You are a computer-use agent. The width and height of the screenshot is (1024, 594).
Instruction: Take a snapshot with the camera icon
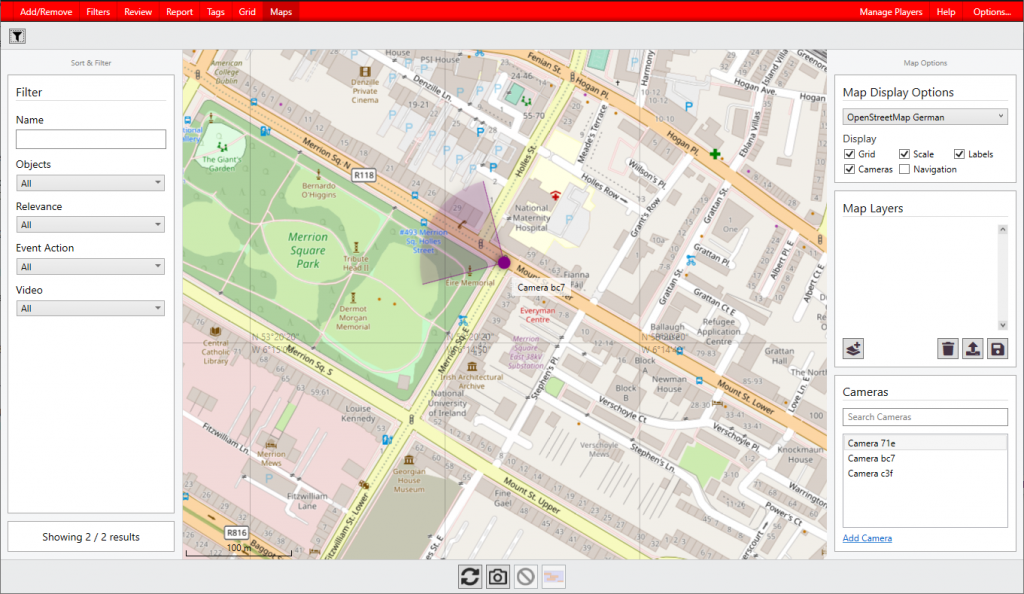point(498,576)
